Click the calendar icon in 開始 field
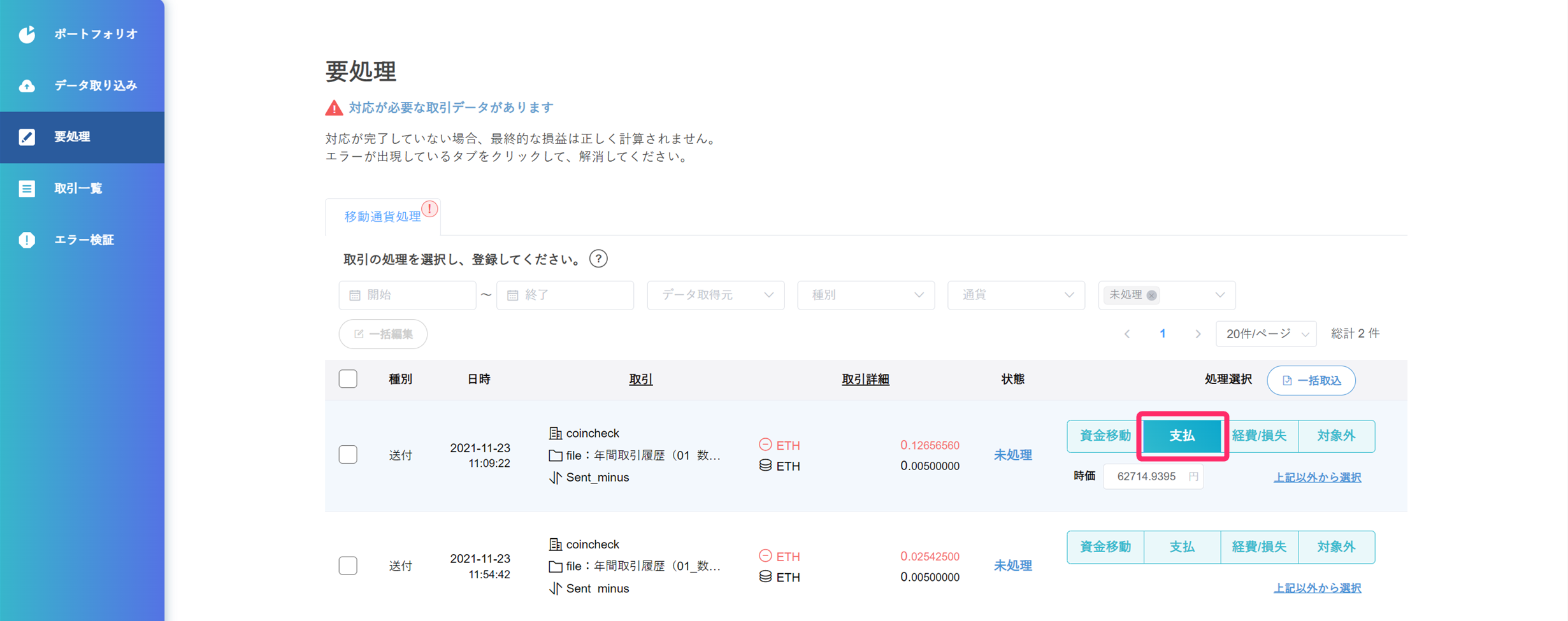 coord(355,296)
